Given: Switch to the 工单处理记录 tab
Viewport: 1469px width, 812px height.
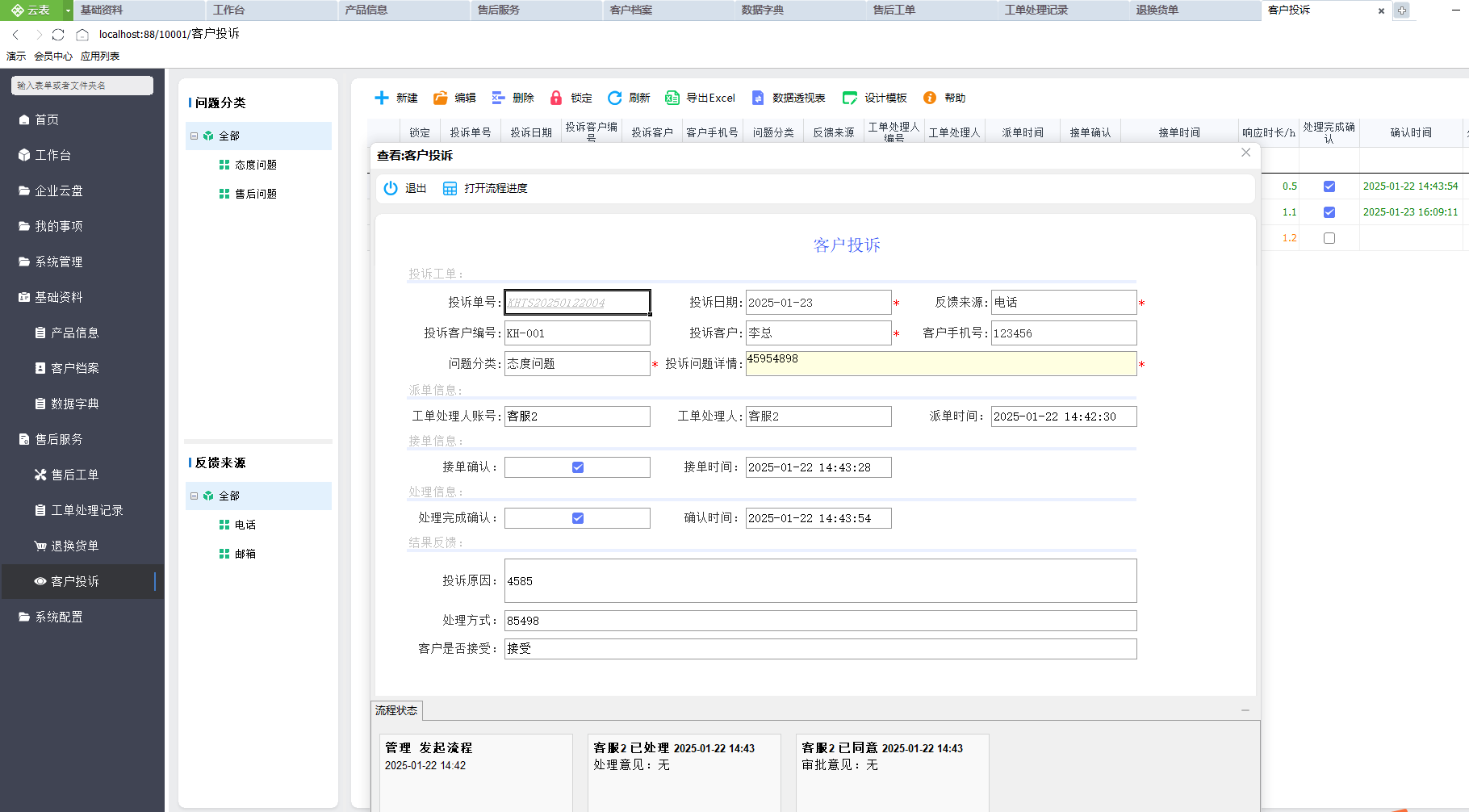Looking at the screenshot, I should coord(1036,10).
